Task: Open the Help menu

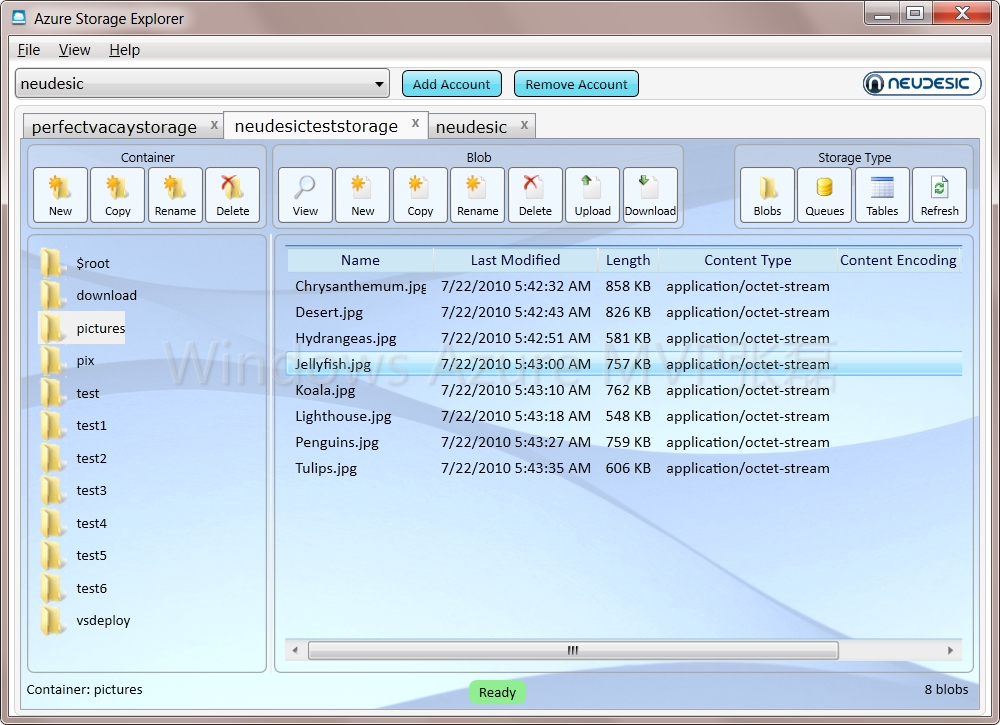Action: 124,50
